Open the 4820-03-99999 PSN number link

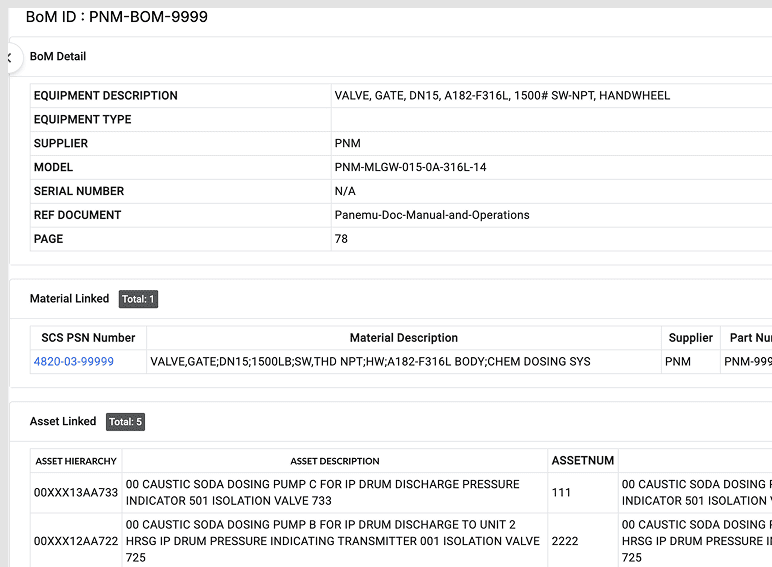[x=73, y=362]
